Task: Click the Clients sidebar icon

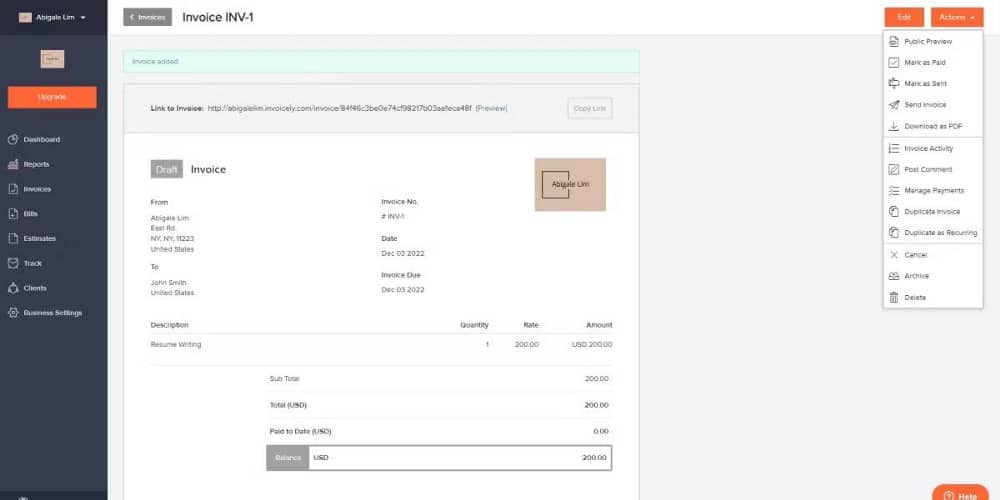Action: 14,288
